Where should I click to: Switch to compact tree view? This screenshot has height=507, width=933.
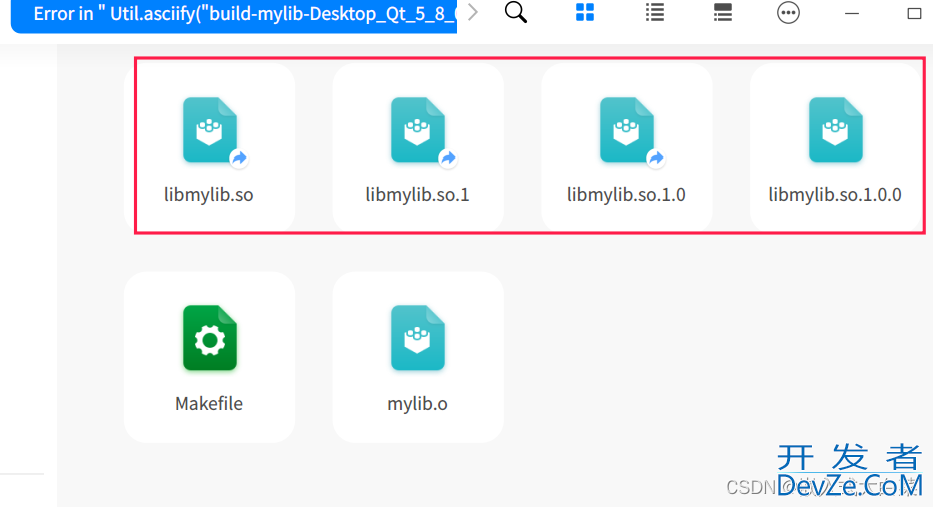pos(723,12)
